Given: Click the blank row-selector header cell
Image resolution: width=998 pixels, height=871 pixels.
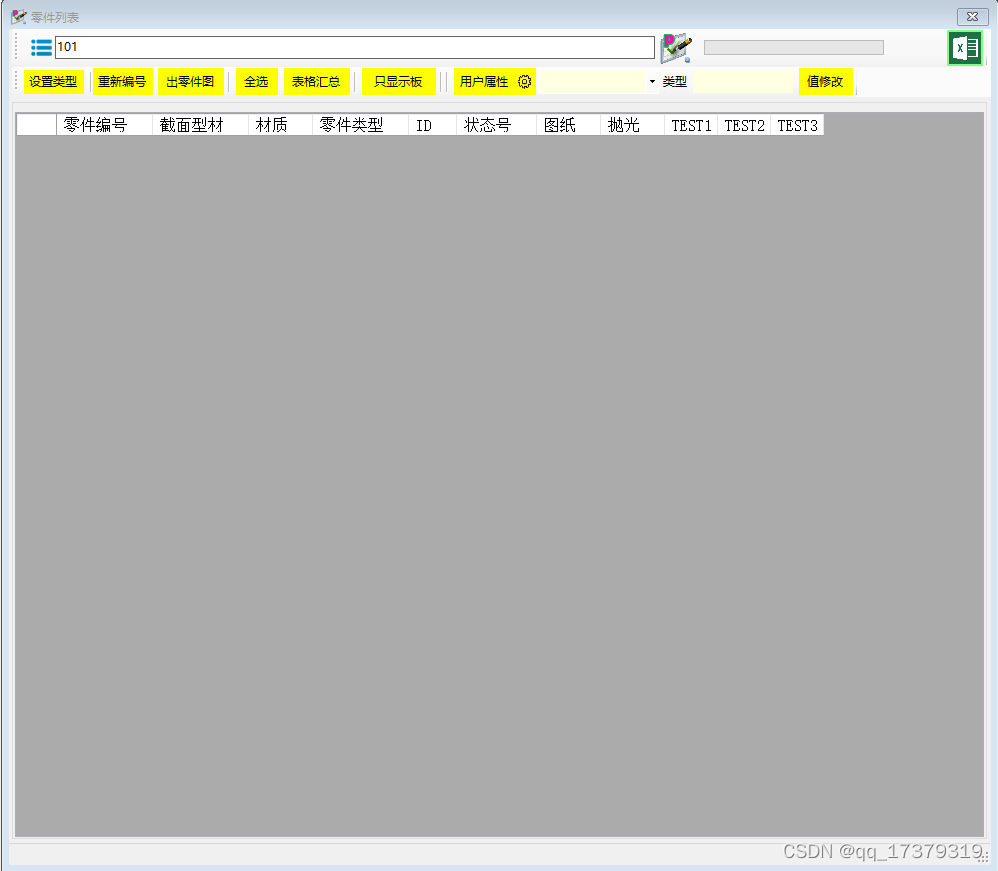Looking at the screenshot, I should [36, 125].
